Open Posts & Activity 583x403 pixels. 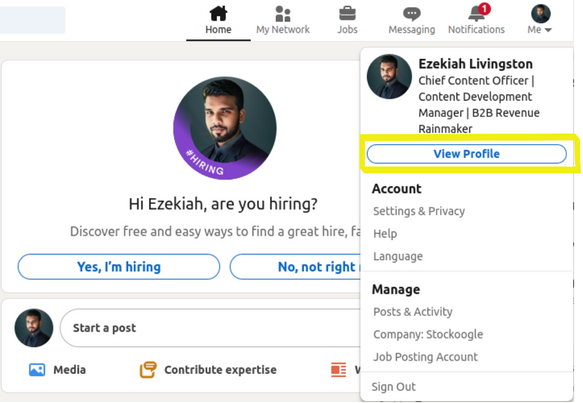(x=413, y=312)
